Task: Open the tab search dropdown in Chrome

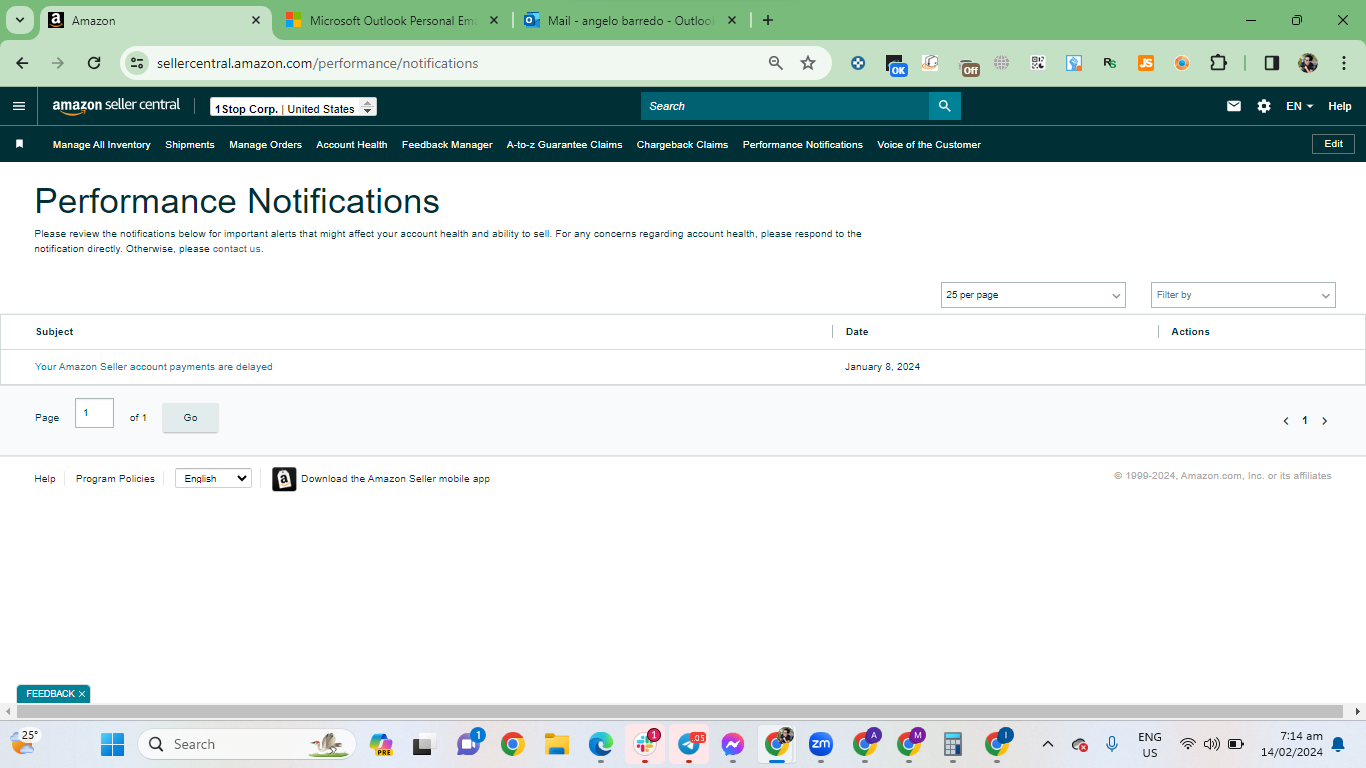Action: [19, 20]
